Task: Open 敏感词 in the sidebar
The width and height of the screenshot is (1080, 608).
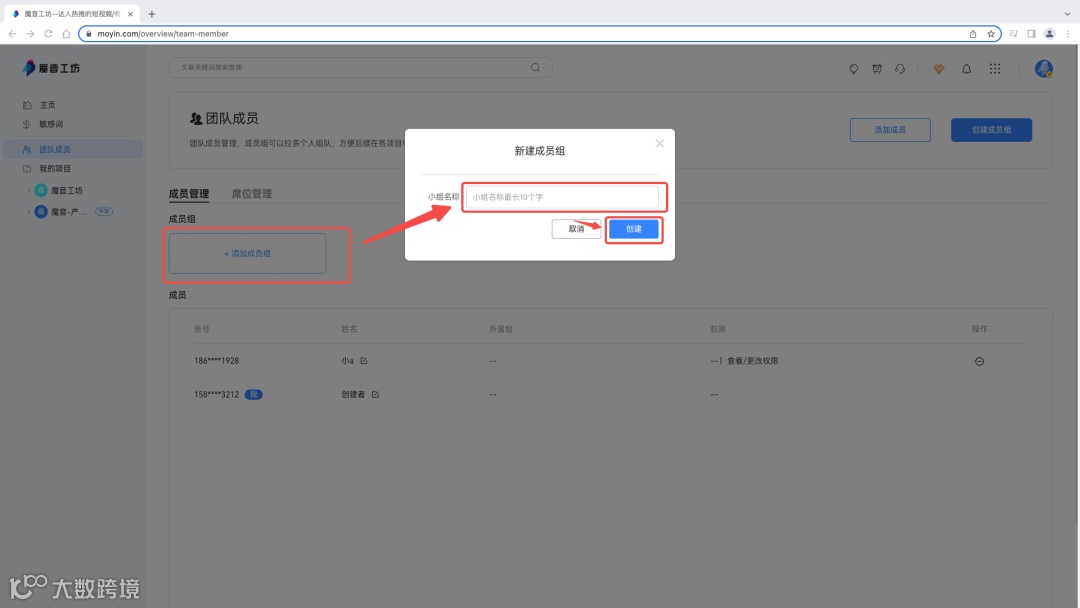Action: [51, 124]
